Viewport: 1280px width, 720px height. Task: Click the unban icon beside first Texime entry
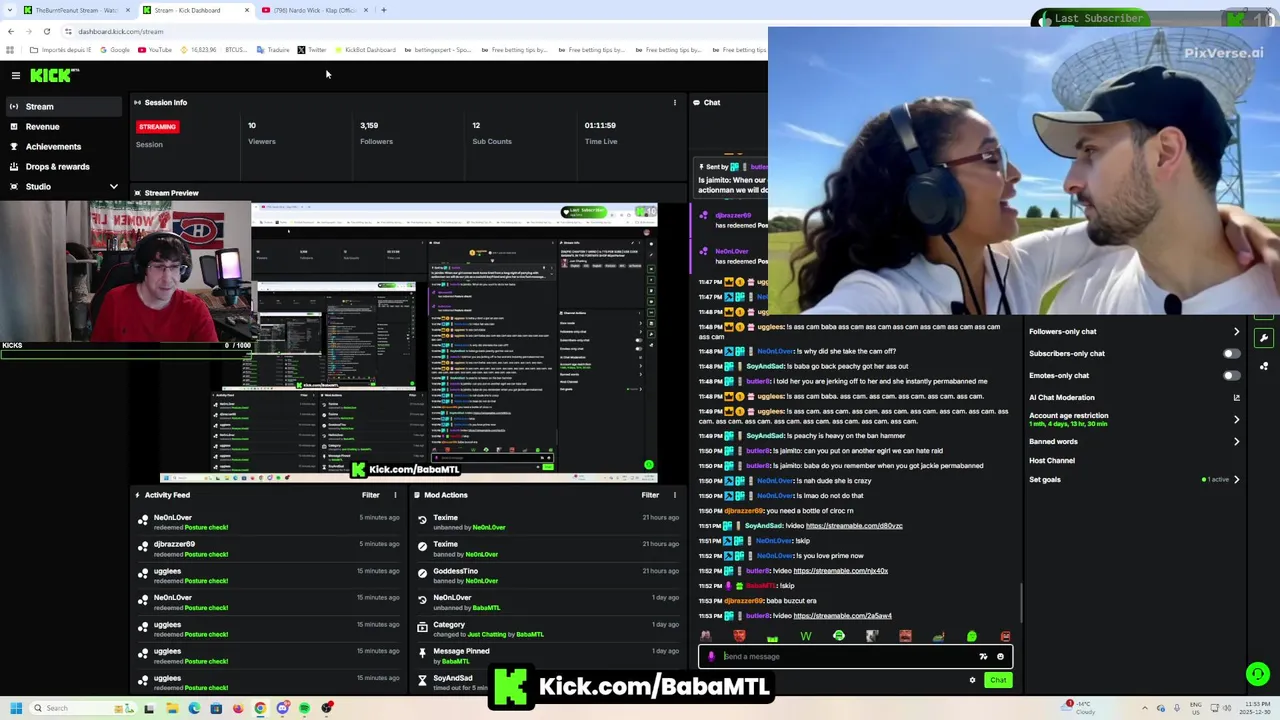click(422, 519)
